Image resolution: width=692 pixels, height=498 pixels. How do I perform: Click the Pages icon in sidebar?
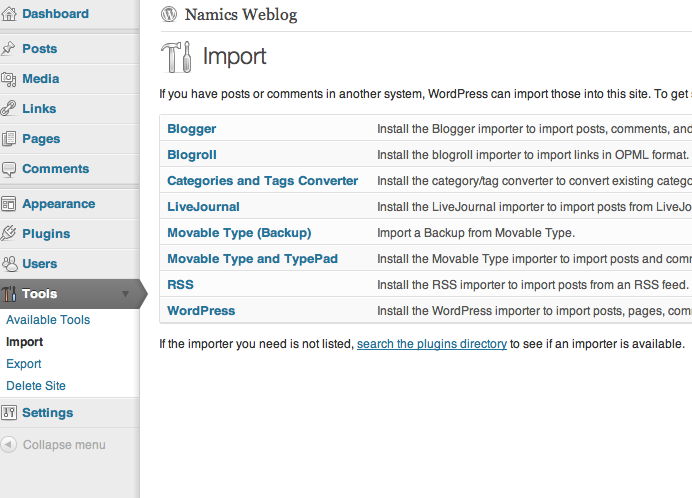8,139
